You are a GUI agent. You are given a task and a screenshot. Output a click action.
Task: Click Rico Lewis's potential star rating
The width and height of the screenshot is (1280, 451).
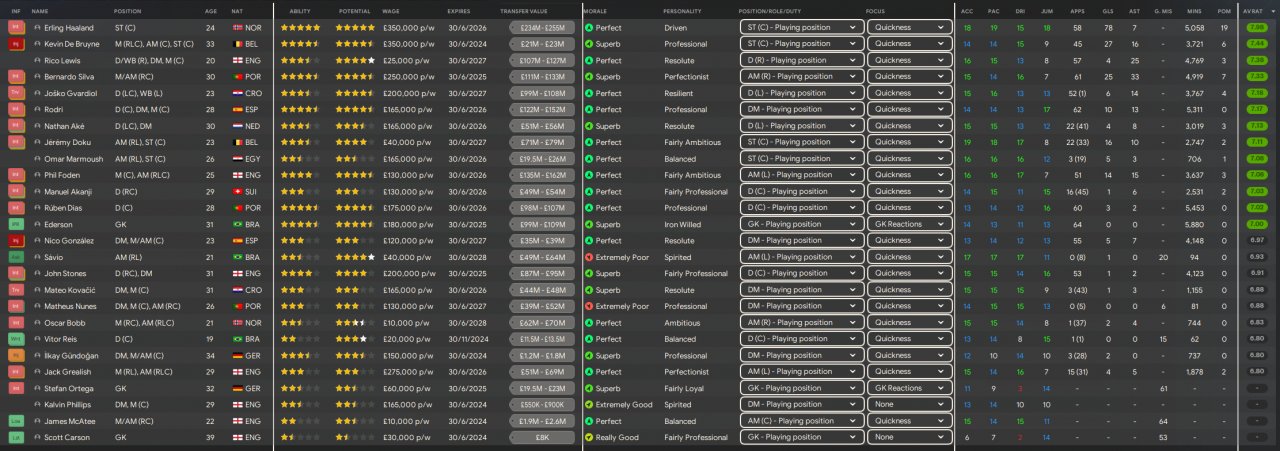[356, 61]
